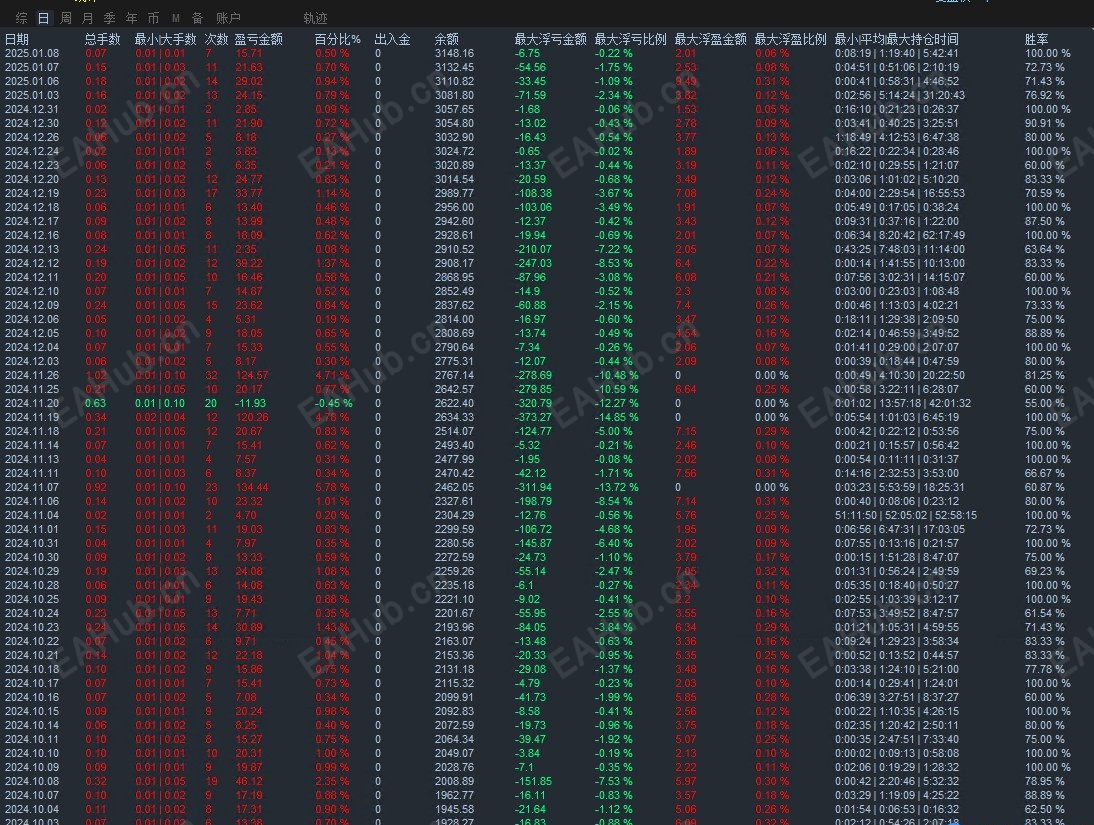The width and height of the screenshot is (1094, 825).
Task: Select the 日 daily tab
Action: 43,18
